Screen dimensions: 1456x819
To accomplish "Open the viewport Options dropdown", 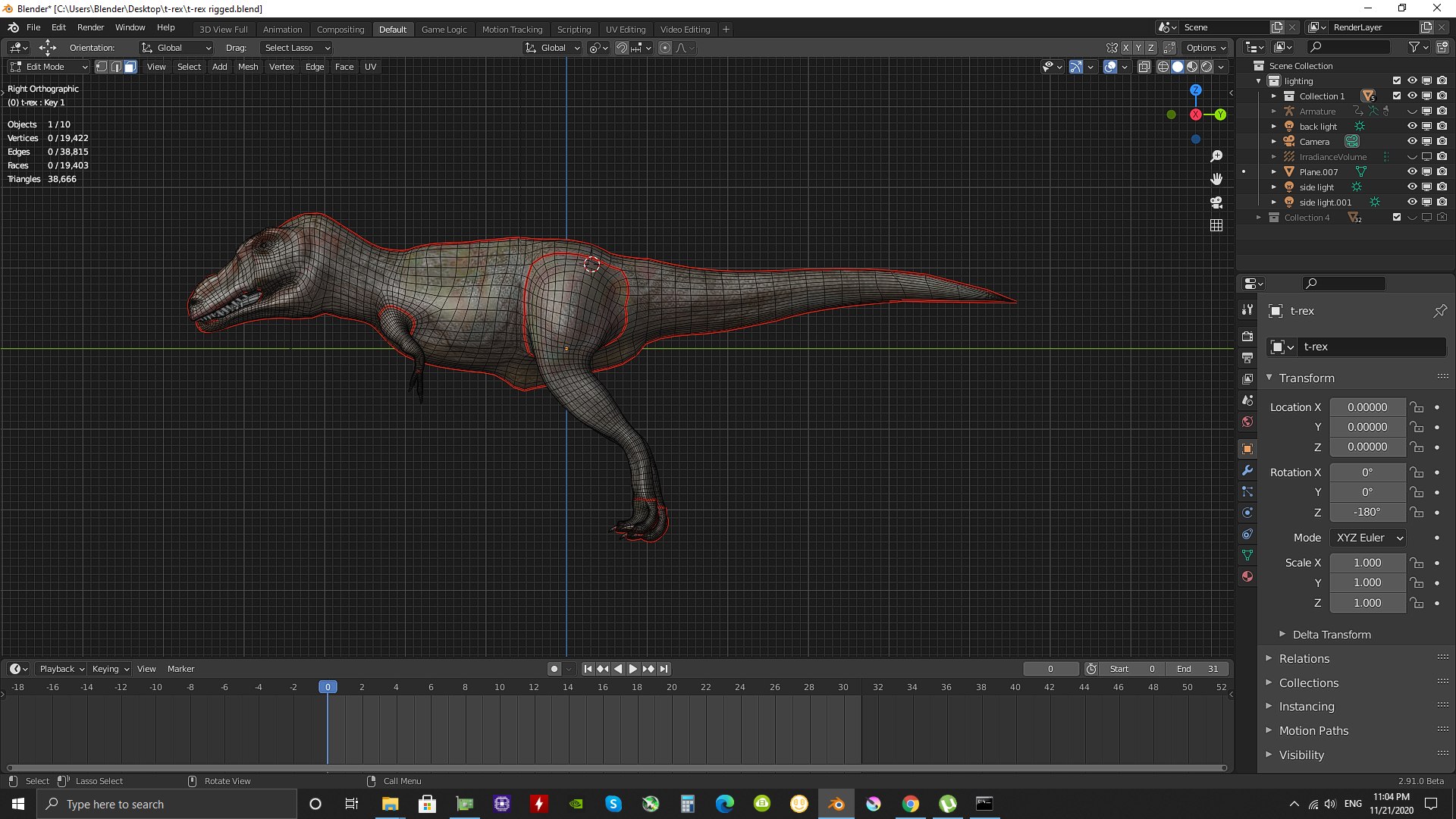I will [x=1206, y=48].
